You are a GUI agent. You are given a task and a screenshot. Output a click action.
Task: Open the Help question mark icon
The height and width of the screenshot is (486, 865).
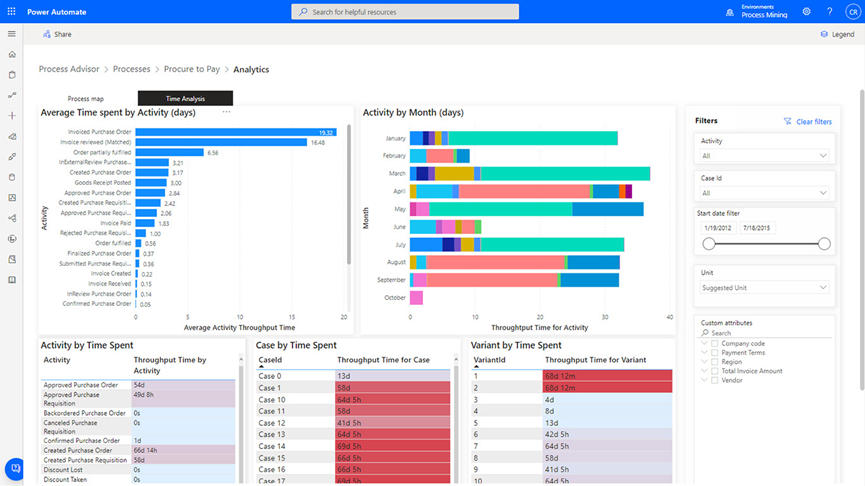pos(829,12)
